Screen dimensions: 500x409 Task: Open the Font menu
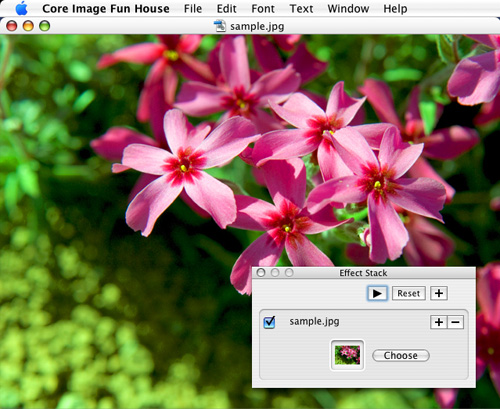click(x=263, y=8)
